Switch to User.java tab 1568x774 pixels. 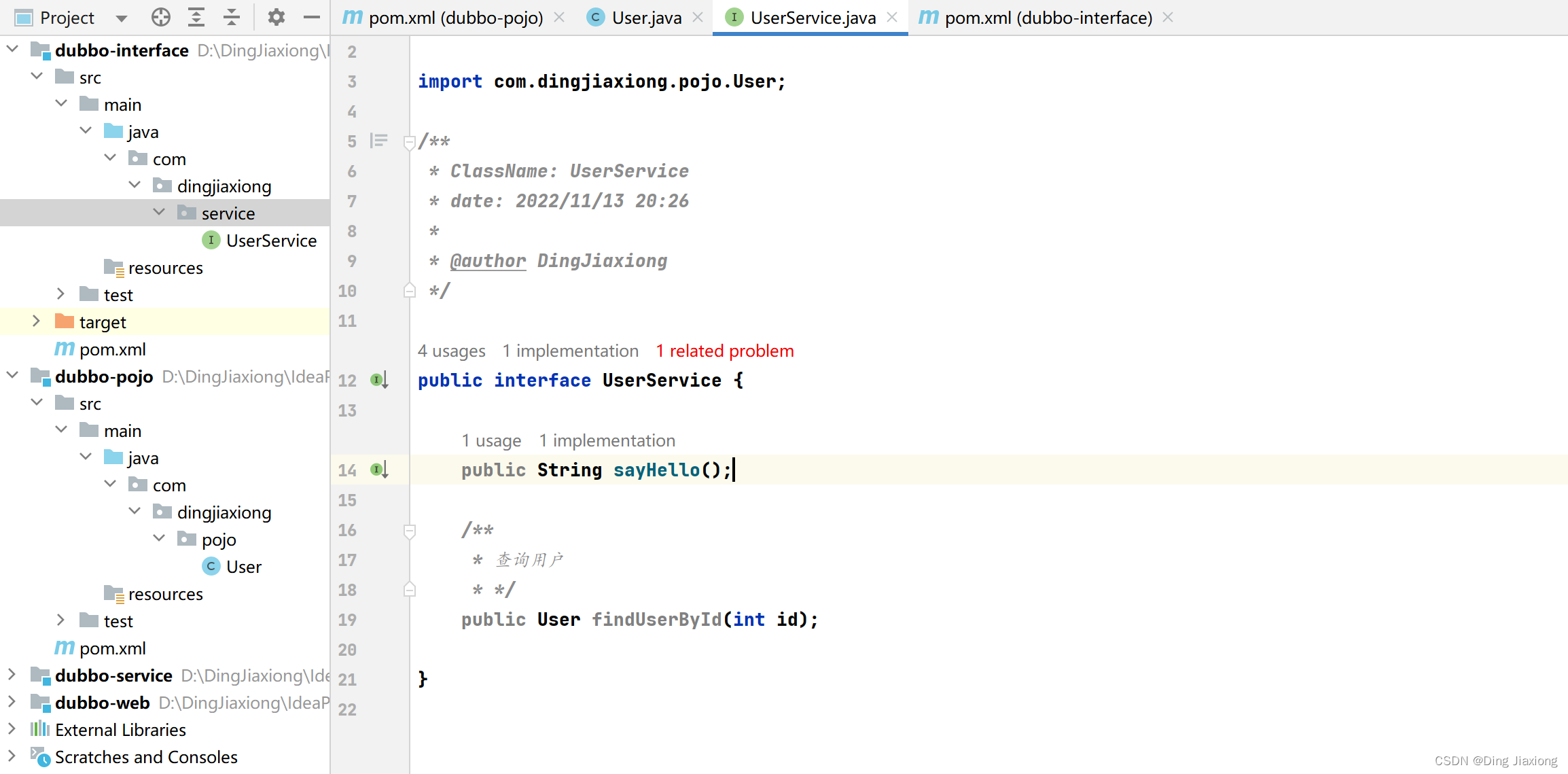click(x=646, y=18)
